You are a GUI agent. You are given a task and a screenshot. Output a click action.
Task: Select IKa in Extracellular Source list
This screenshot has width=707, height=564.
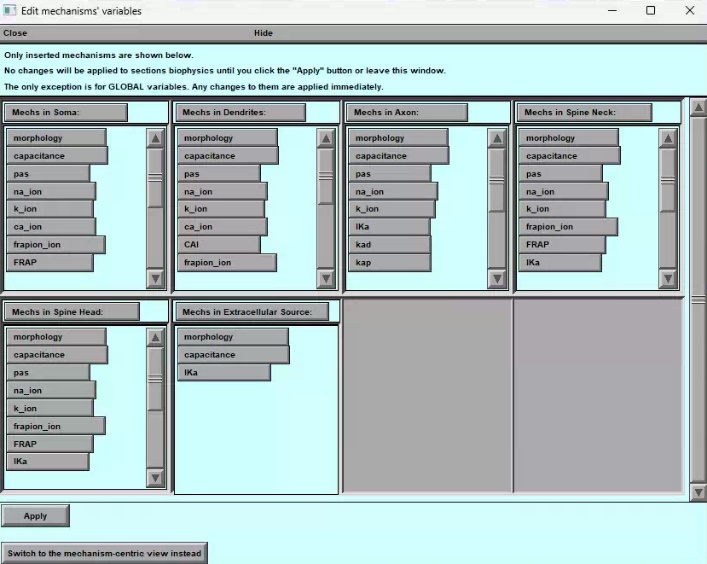pos(224,373)
